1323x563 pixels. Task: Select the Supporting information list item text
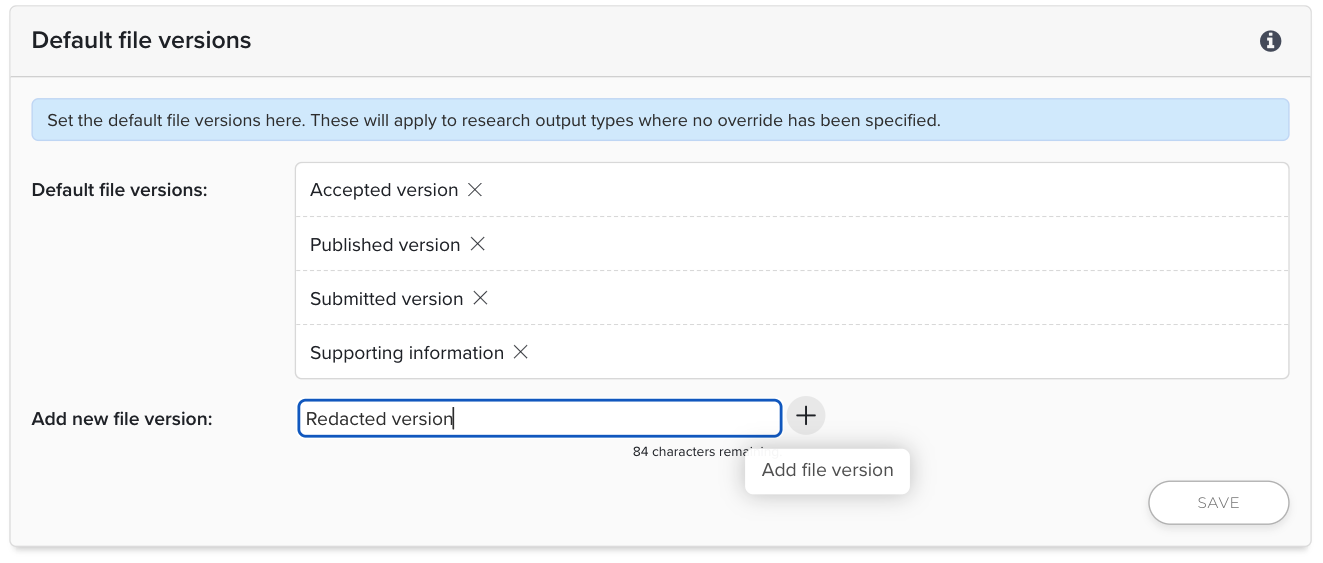(407, 353)
